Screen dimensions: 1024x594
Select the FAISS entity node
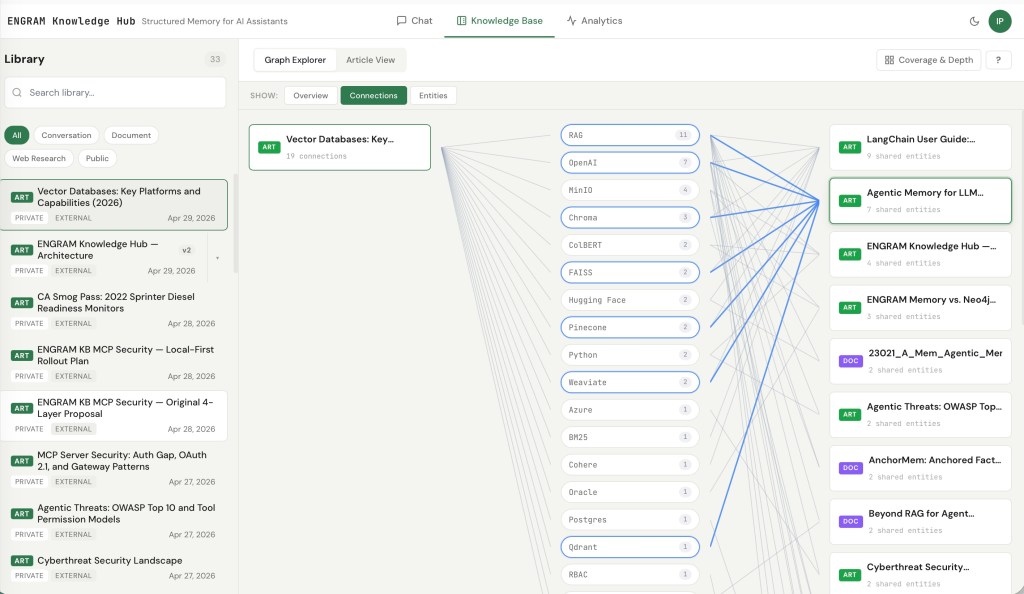(x=630, y=272)
